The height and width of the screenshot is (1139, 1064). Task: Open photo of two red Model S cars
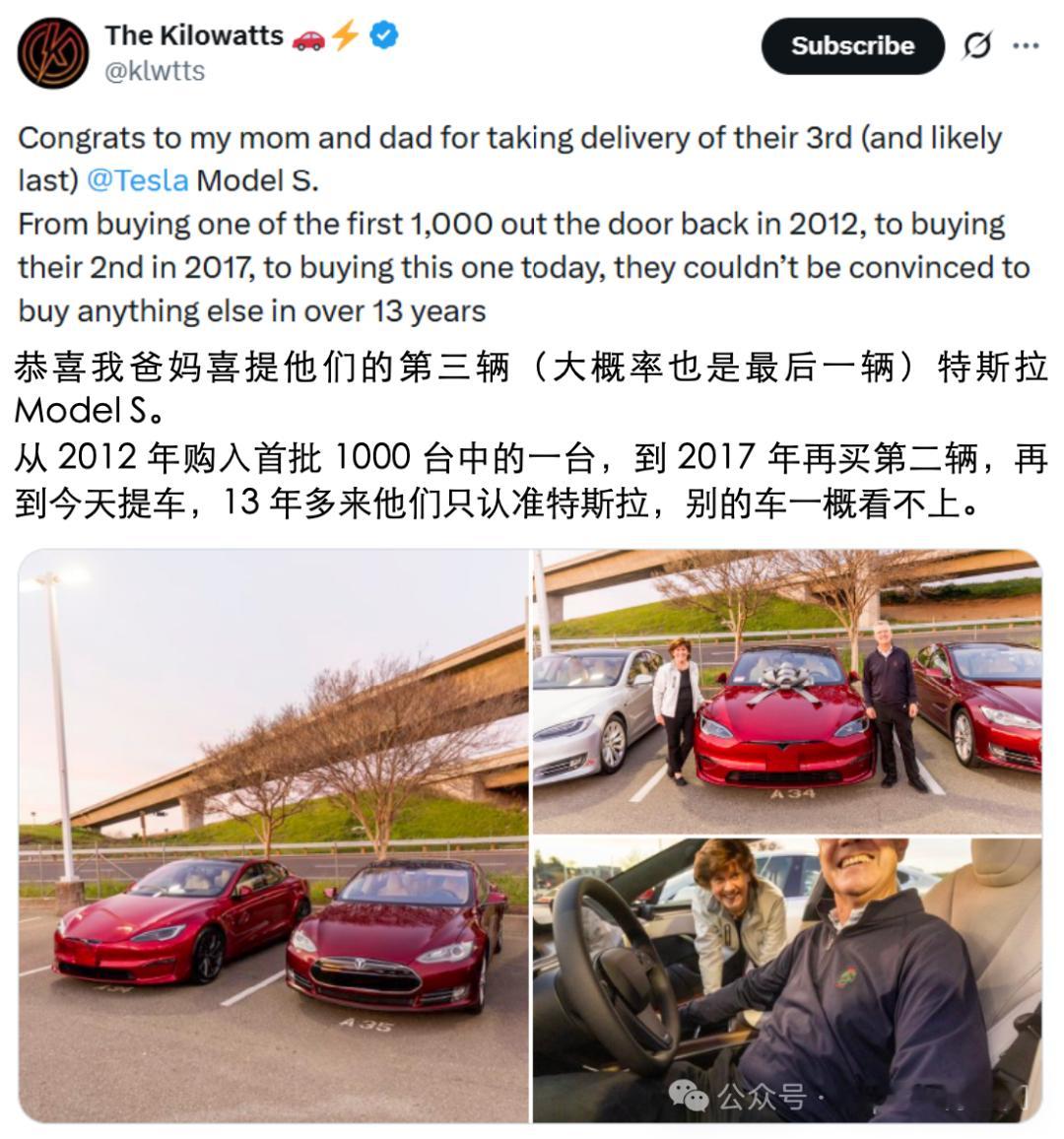273,836
